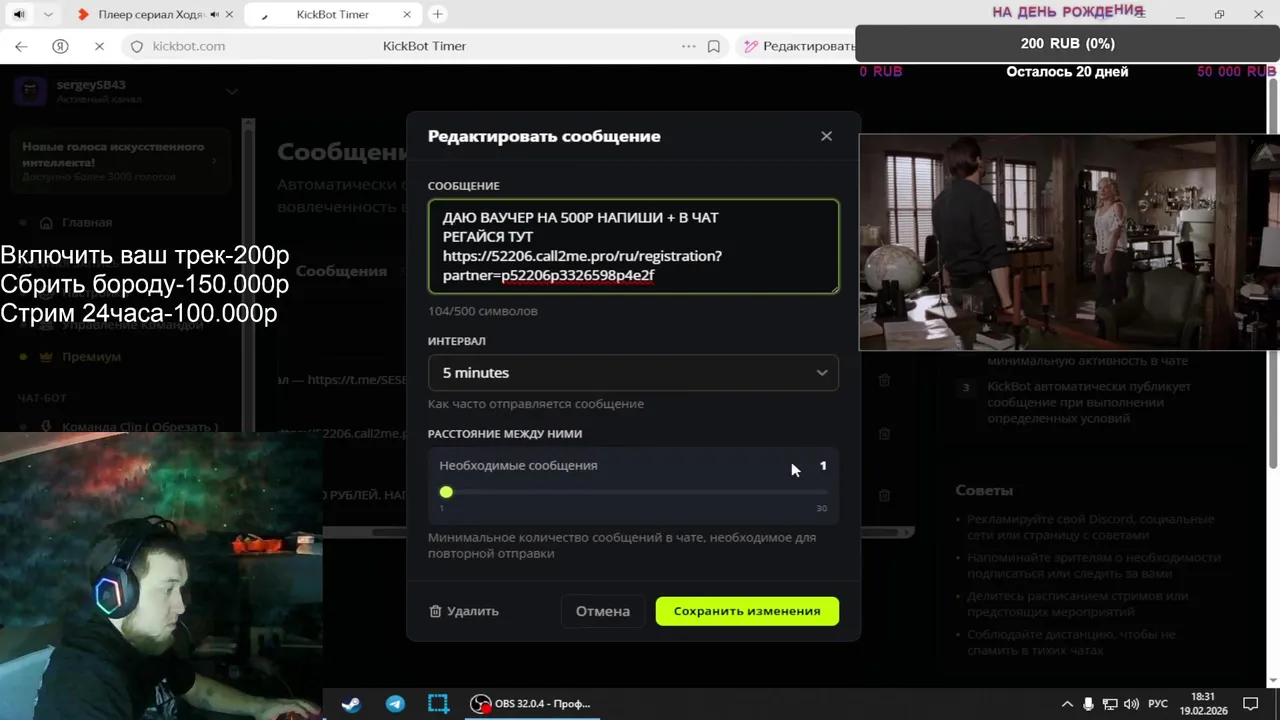Open Steam from the taskbar
This screenshot has width=1280, height=720.
click(x=351, y=704)
